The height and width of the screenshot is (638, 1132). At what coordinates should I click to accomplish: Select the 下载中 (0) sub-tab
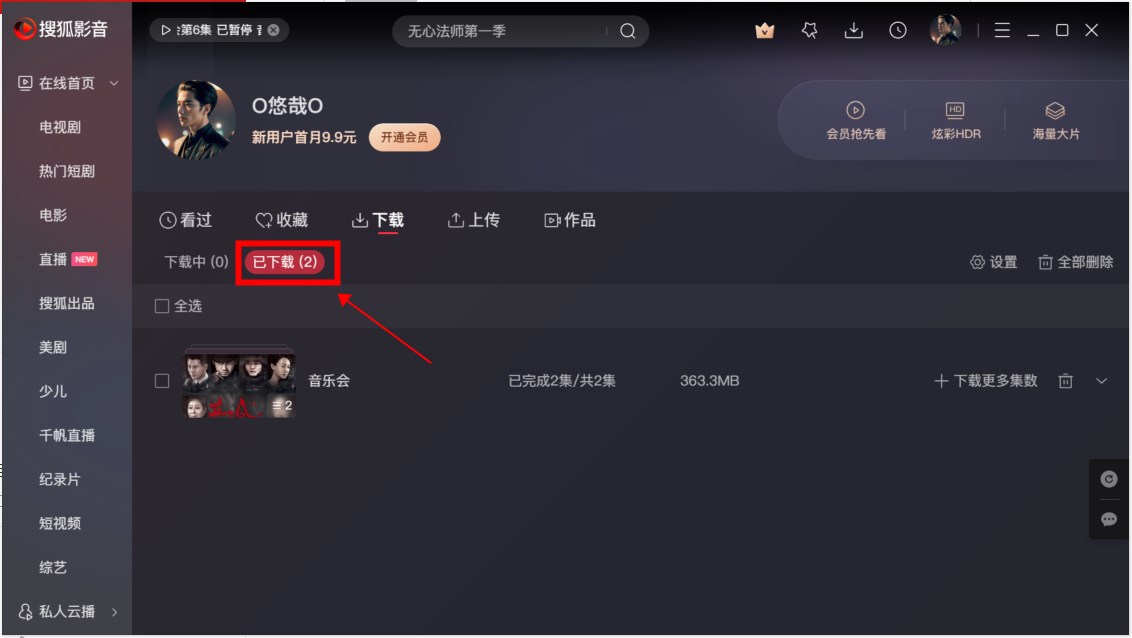196,262
